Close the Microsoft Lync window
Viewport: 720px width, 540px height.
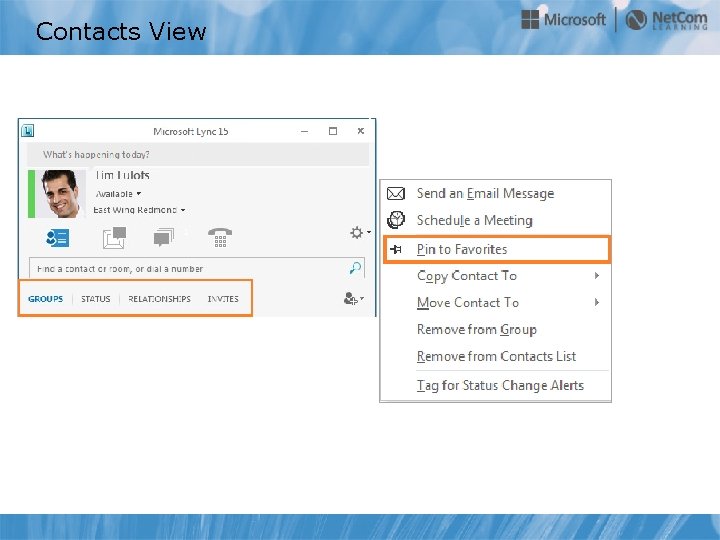click(x=361, y=131)
